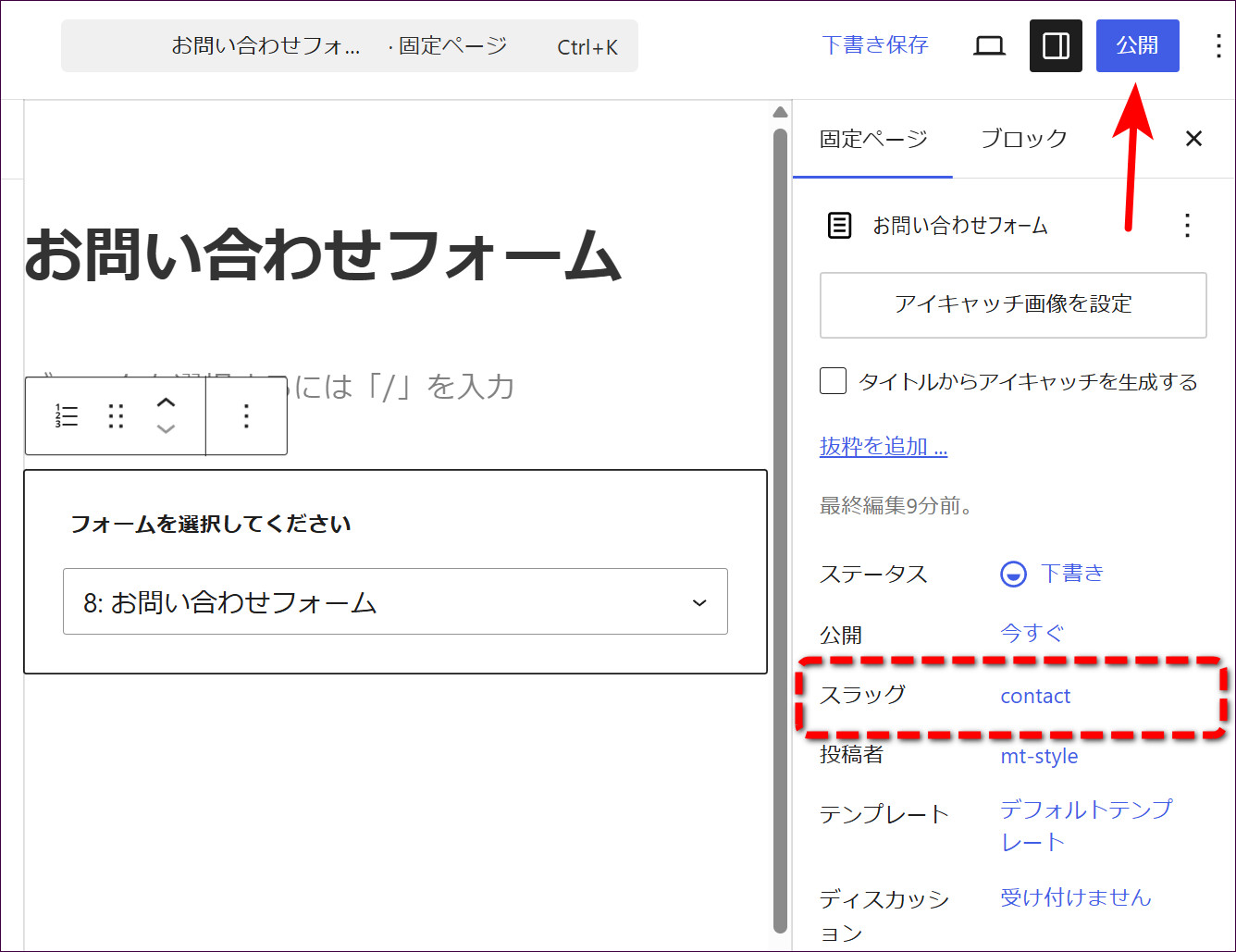
Task: Open block toolbar options ellipsis
Action: pyautogui.click(x=246, y=416)
